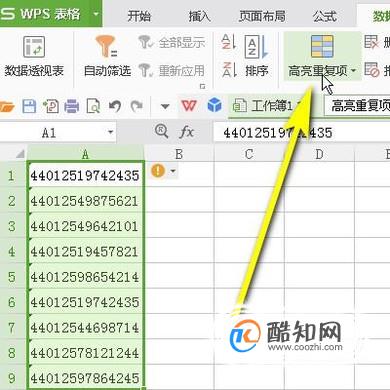Expand the 高亮重复项 dropdown arrow
Image resolution: width=390 pixels, height=390 pixels.
(x=353, y=71)
